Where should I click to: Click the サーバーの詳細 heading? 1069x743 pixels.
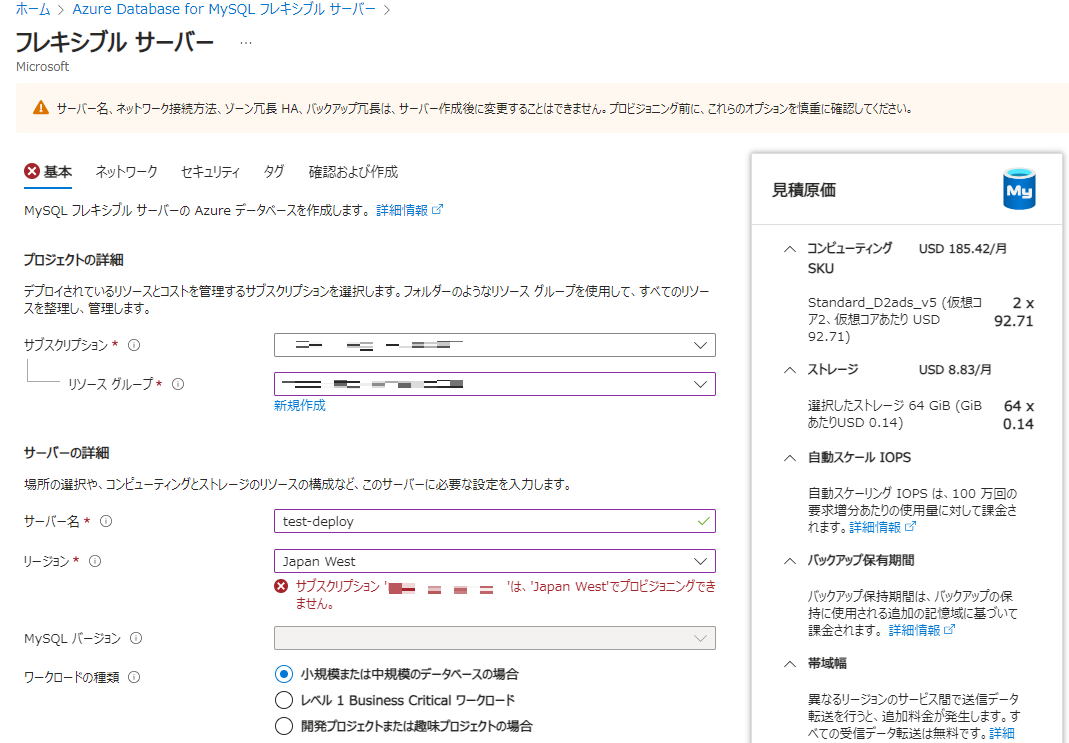pos(67,453)
